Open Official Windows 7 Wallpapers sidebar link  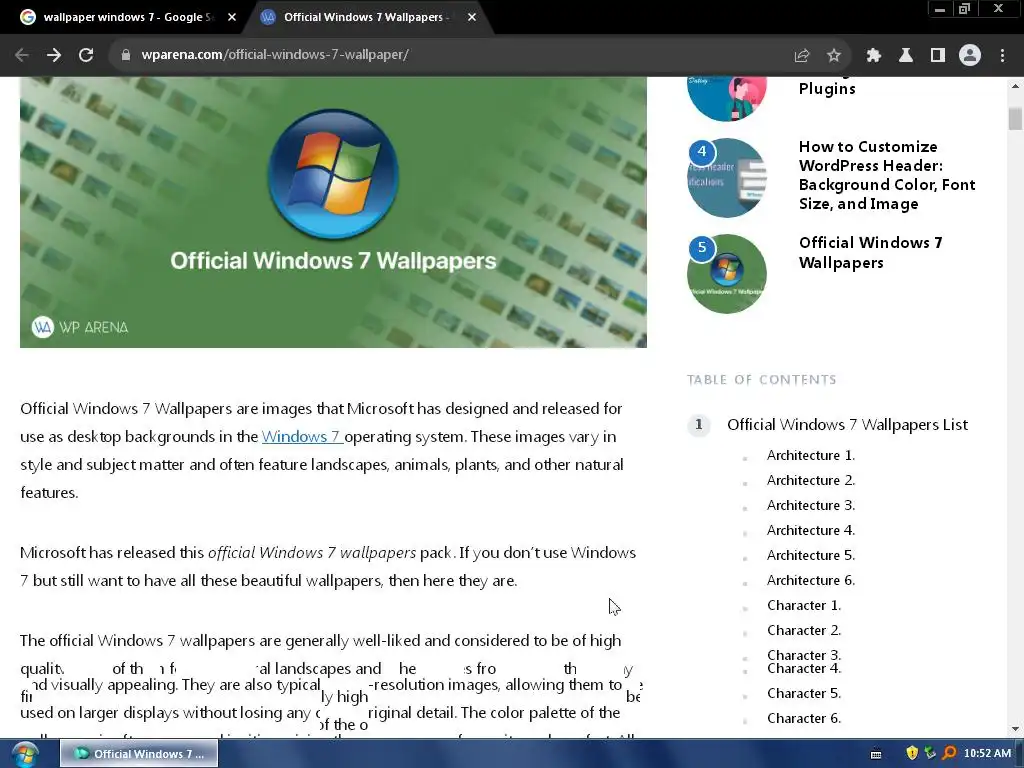[x=871, y=252]
